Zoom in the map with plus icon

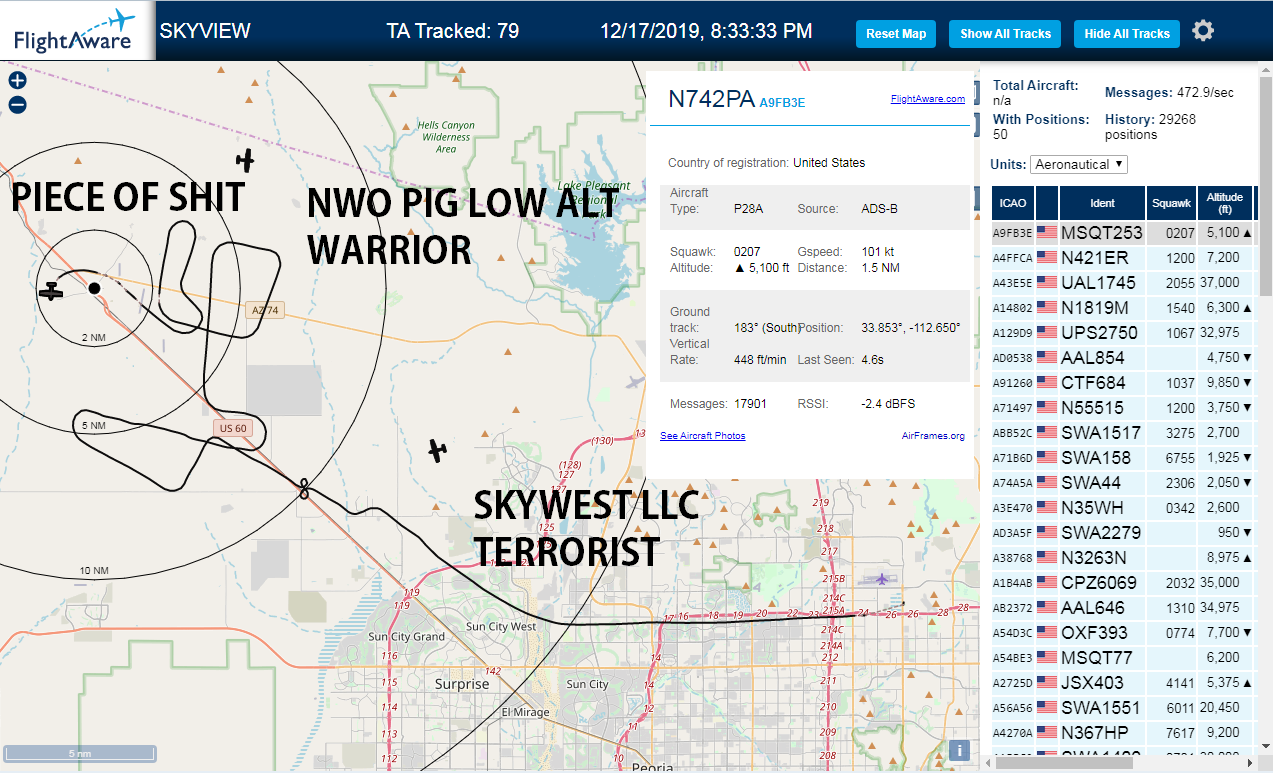[17, 81]
